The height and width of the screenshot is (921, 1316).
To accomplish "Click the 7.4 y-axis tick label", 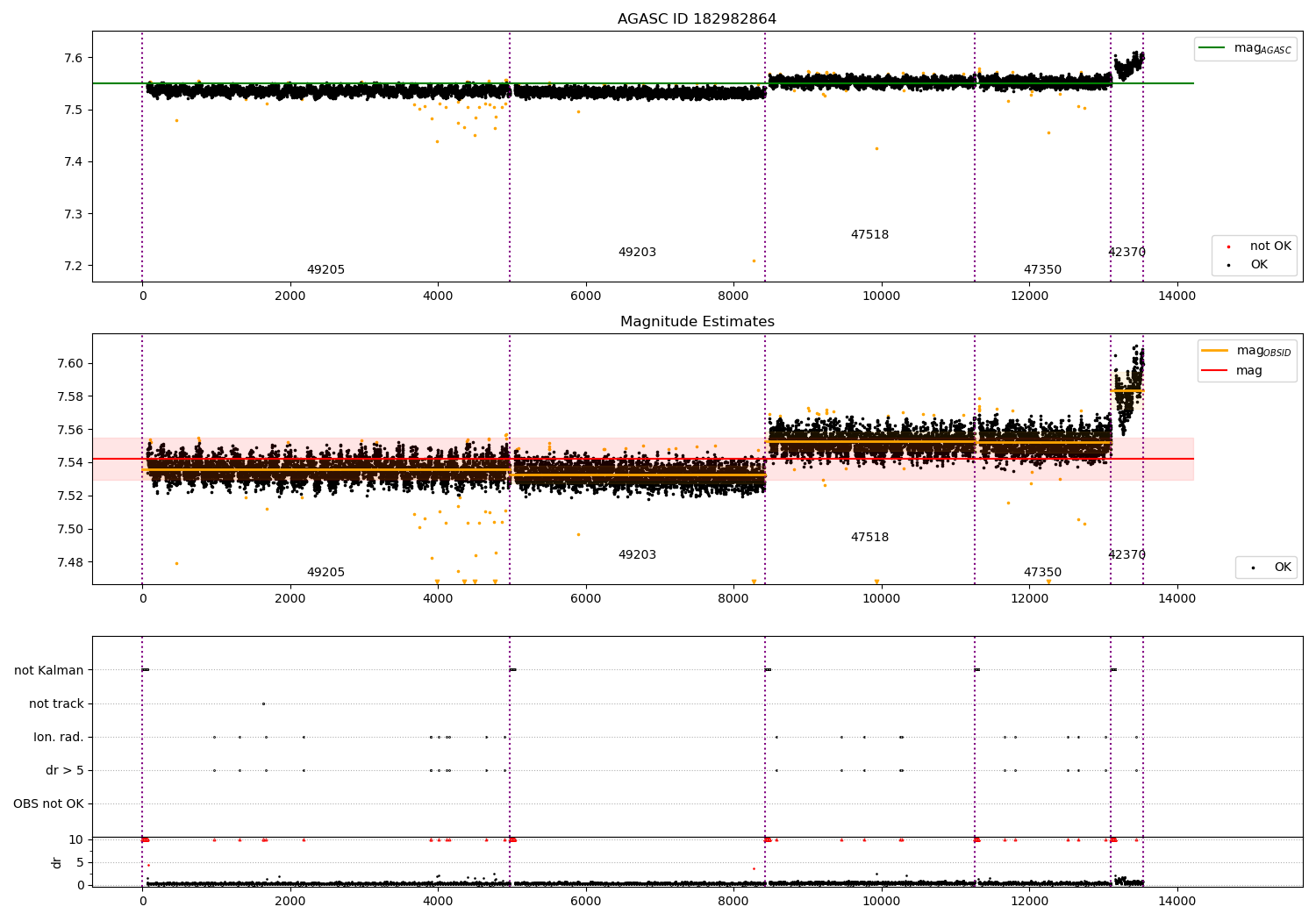I will [x=75, y=162].
